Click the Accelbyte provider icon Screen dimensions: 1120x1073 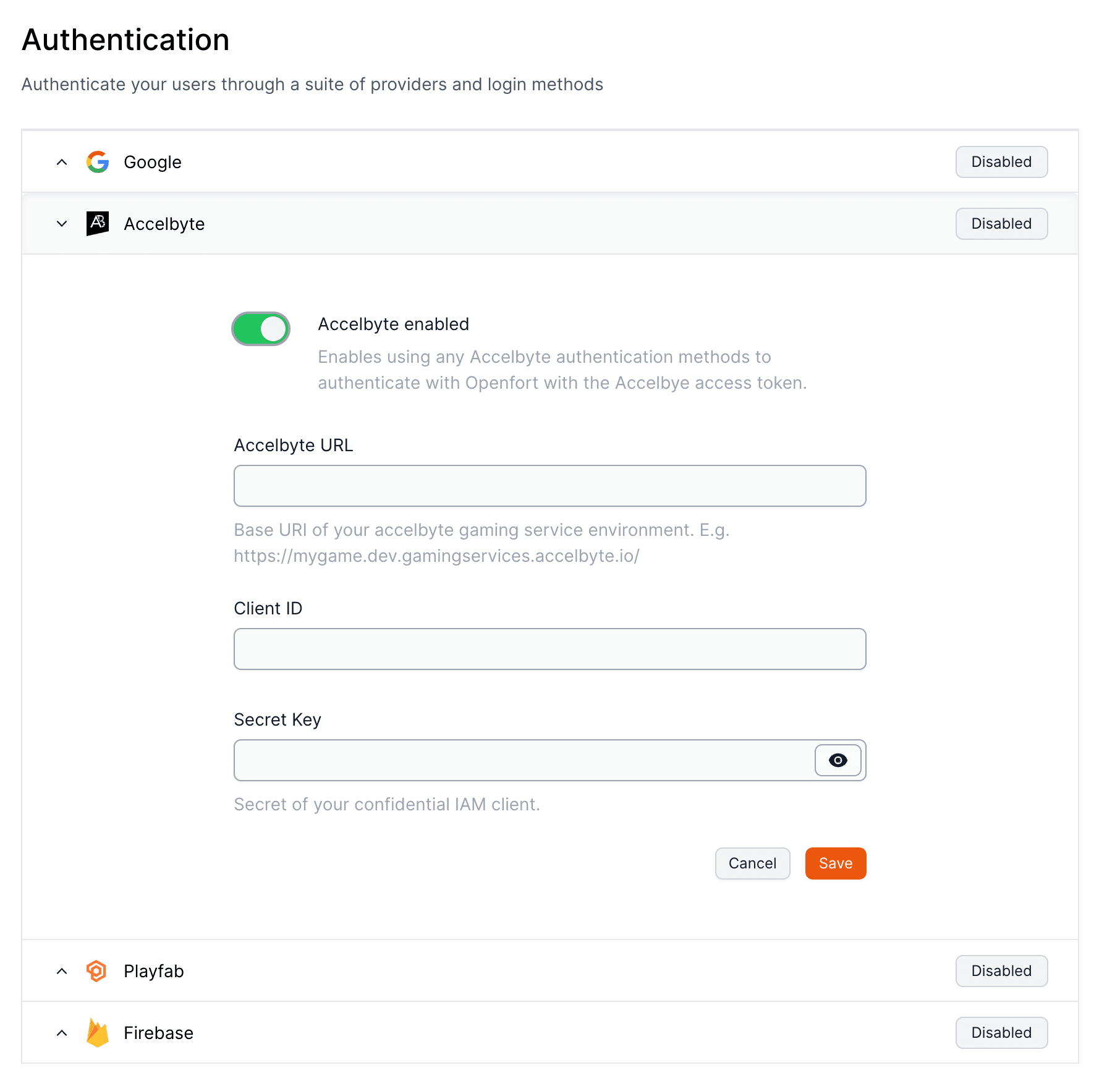(97, 224)
